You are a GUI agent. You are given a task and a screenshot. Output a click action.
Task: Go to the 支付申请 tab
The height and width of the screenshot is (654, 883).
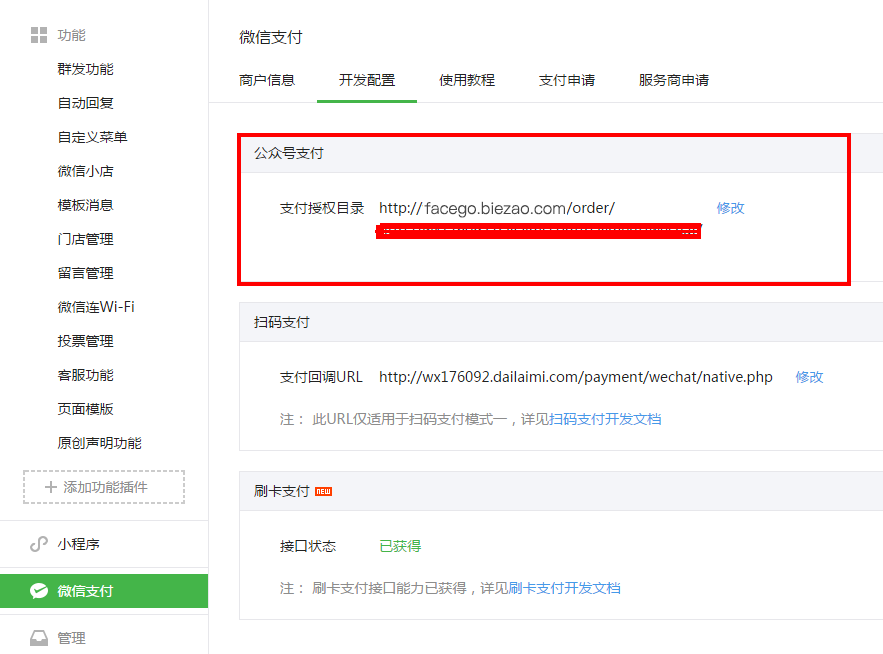pyautogui.click(x=567, y=80)
